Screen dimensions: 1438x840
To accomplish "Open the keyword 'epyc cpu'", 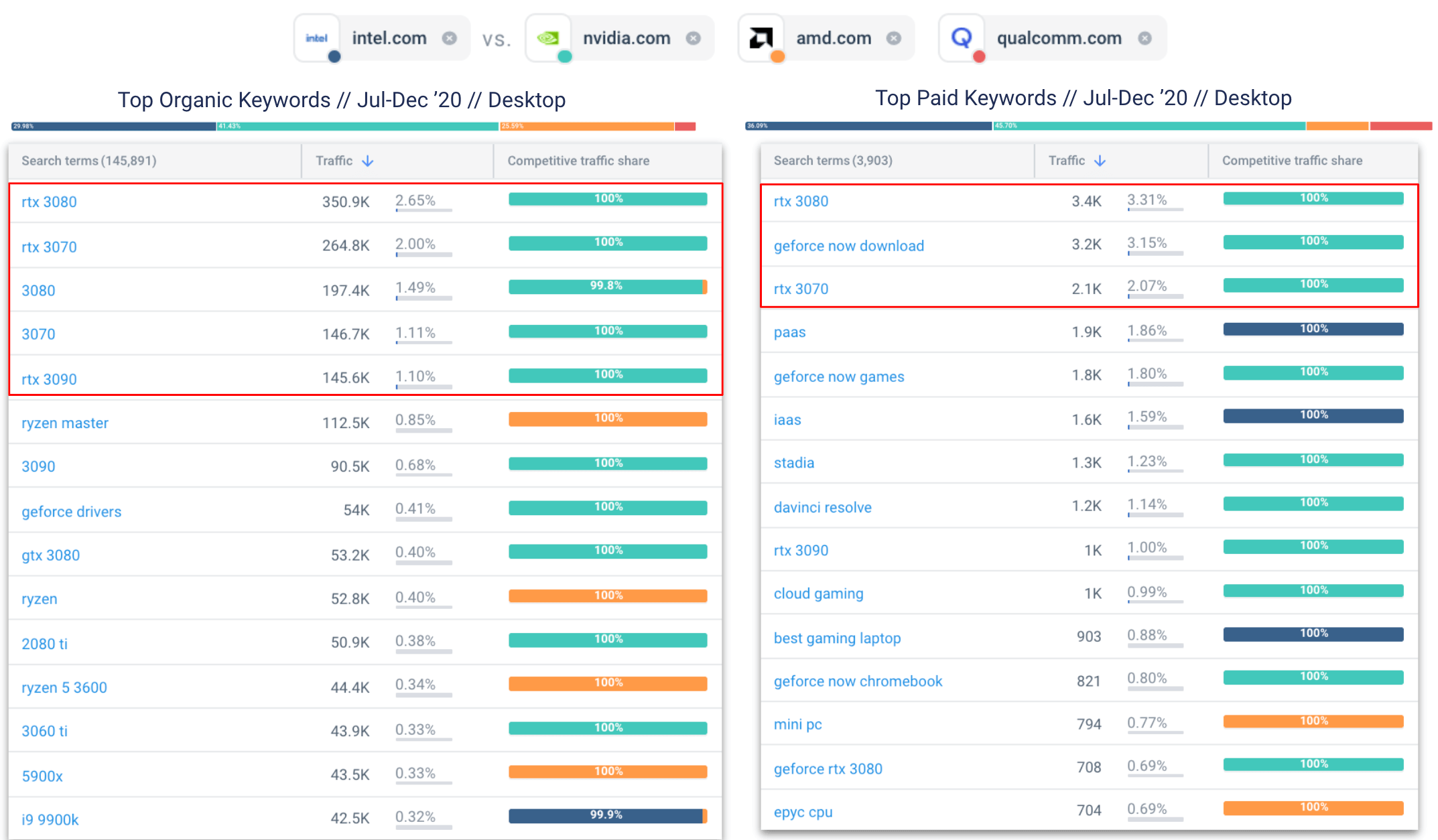I will (x=803, y=812).
